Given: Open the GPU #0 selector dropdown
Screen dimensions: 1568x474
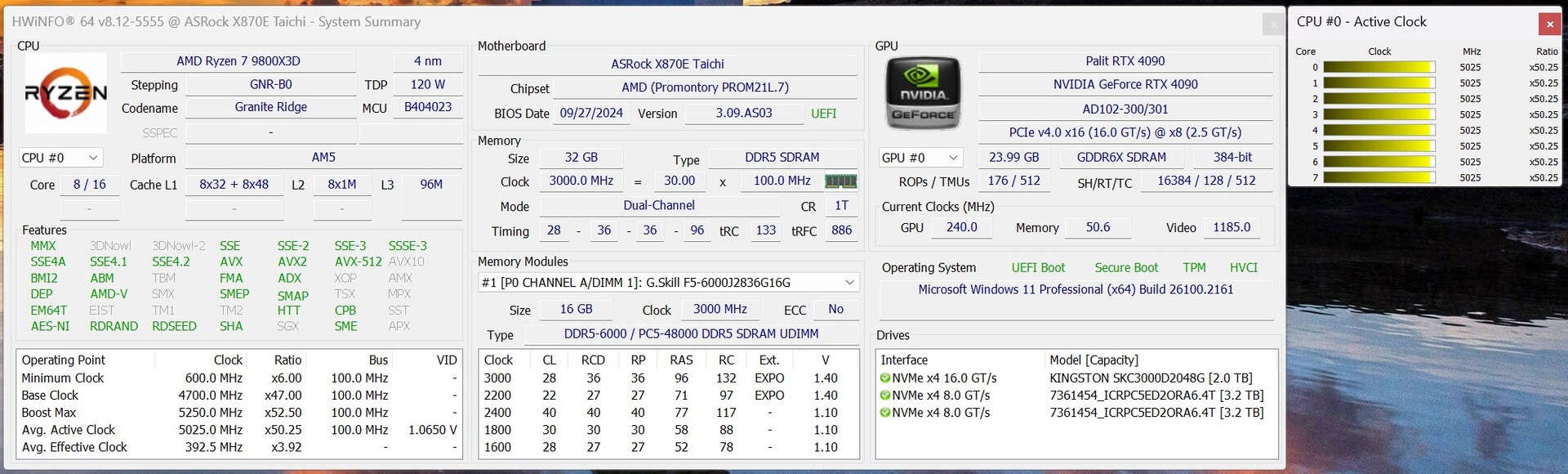Looking at the screenshot, I should pyautogui.click(x=920, y=158).
